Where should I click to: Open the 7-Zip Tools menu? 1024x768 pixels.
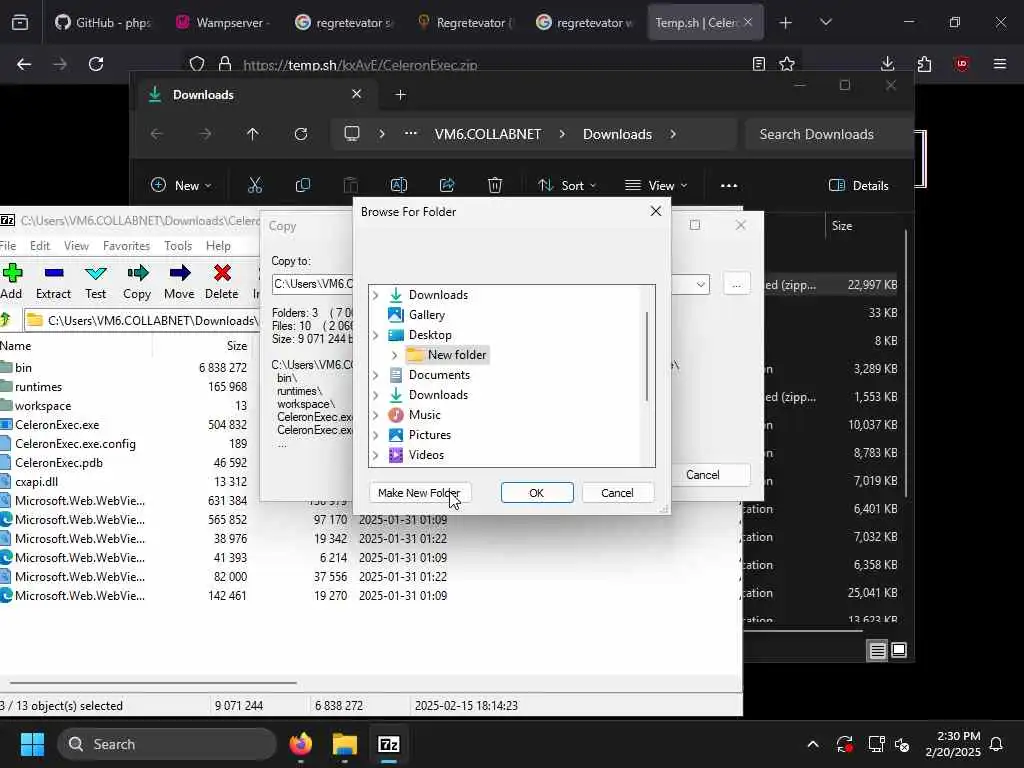coord(178,246)
